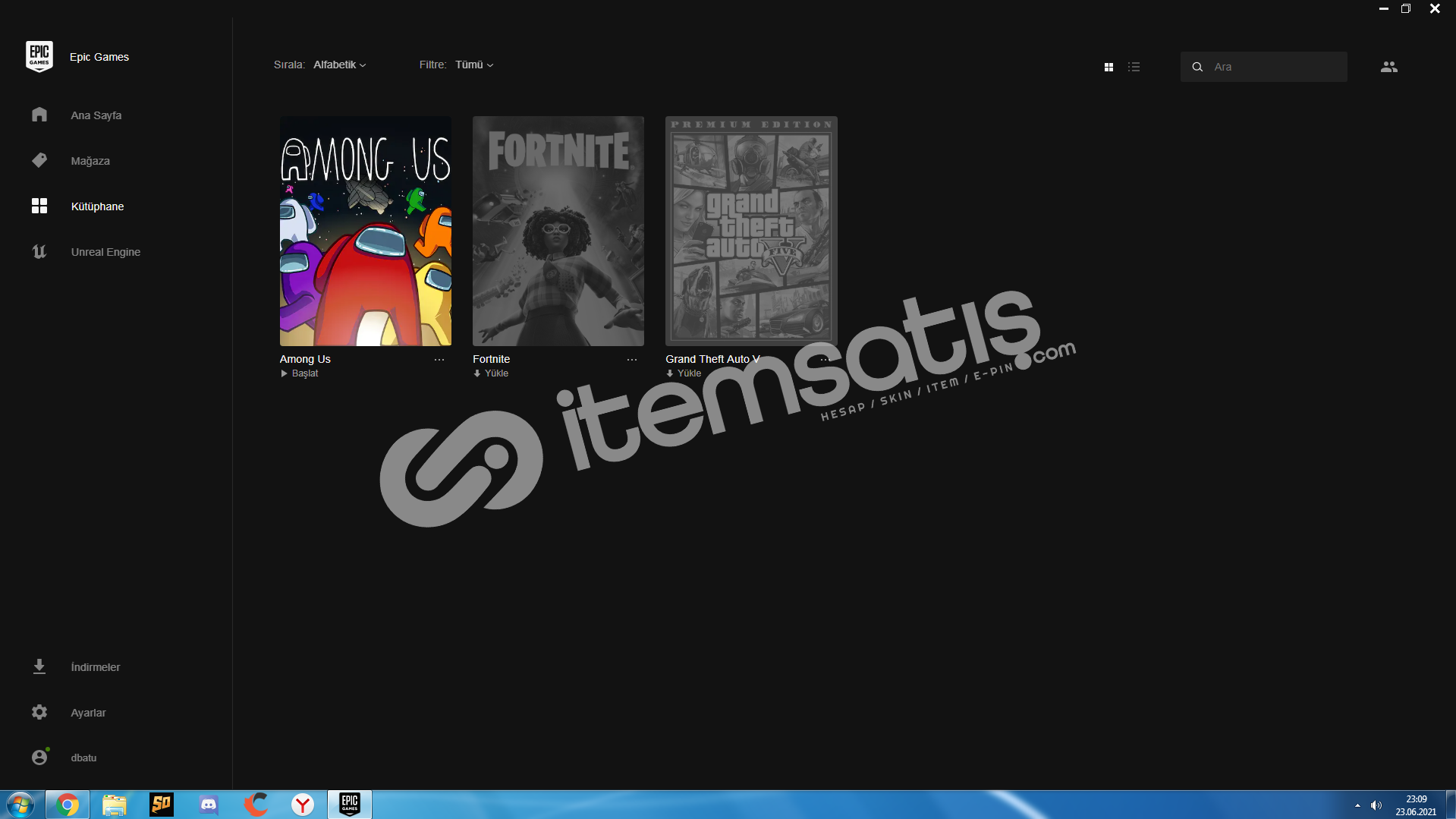Minimize the Epic Games window
This screenshot has height=819, width=1456.
[x=1383, y=8]
